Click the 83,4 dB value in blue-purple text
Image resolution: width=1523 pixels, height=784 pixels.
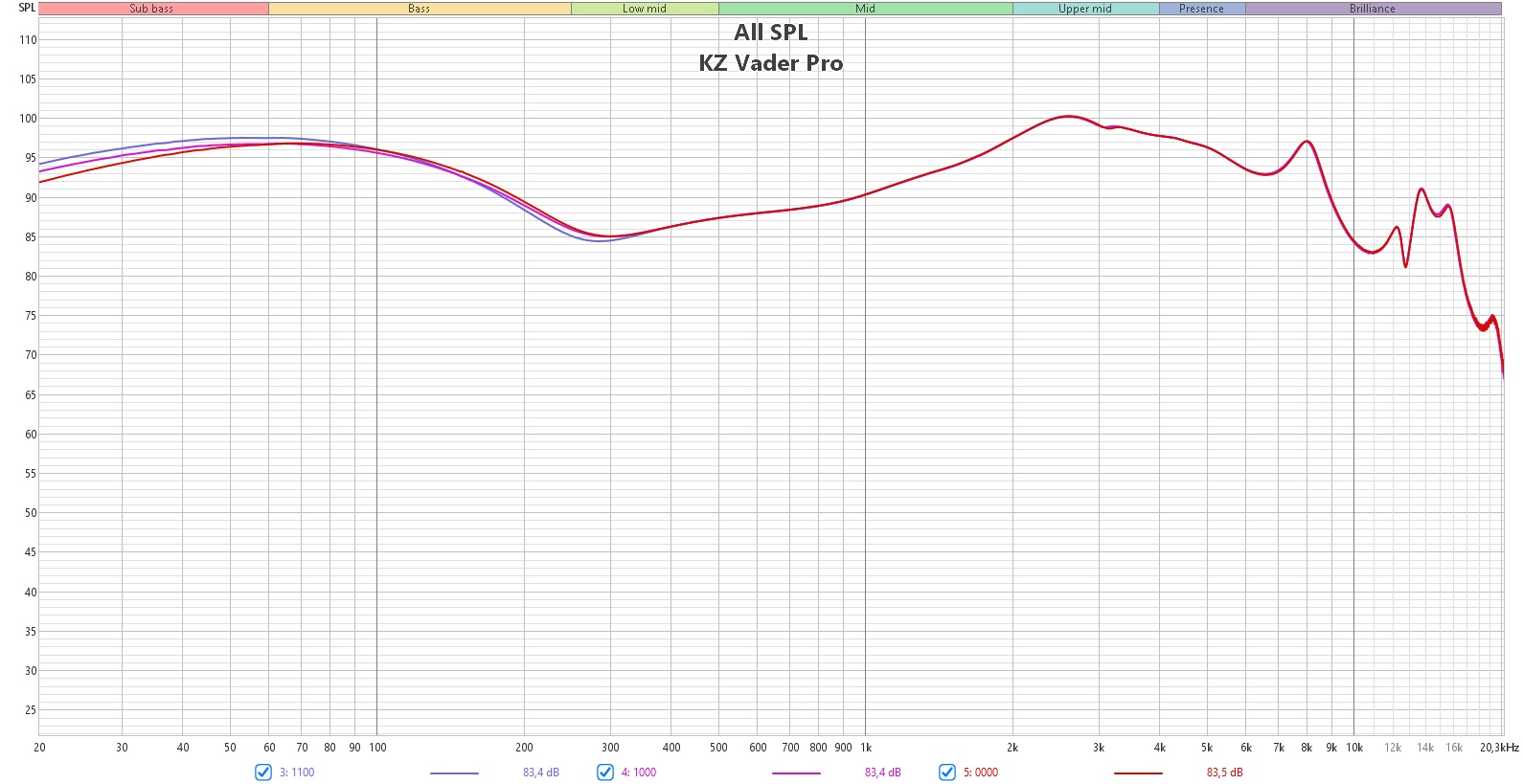point(541,773)
